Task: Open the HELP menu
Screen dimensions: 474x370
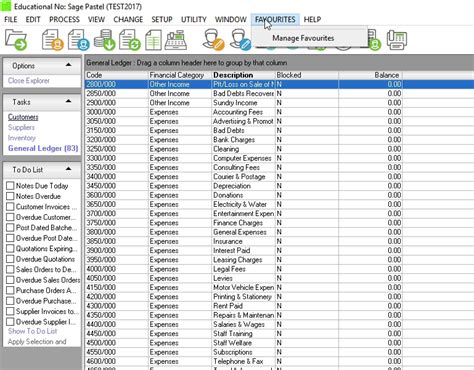Action: pyautogui.click(x=312, y=20)
